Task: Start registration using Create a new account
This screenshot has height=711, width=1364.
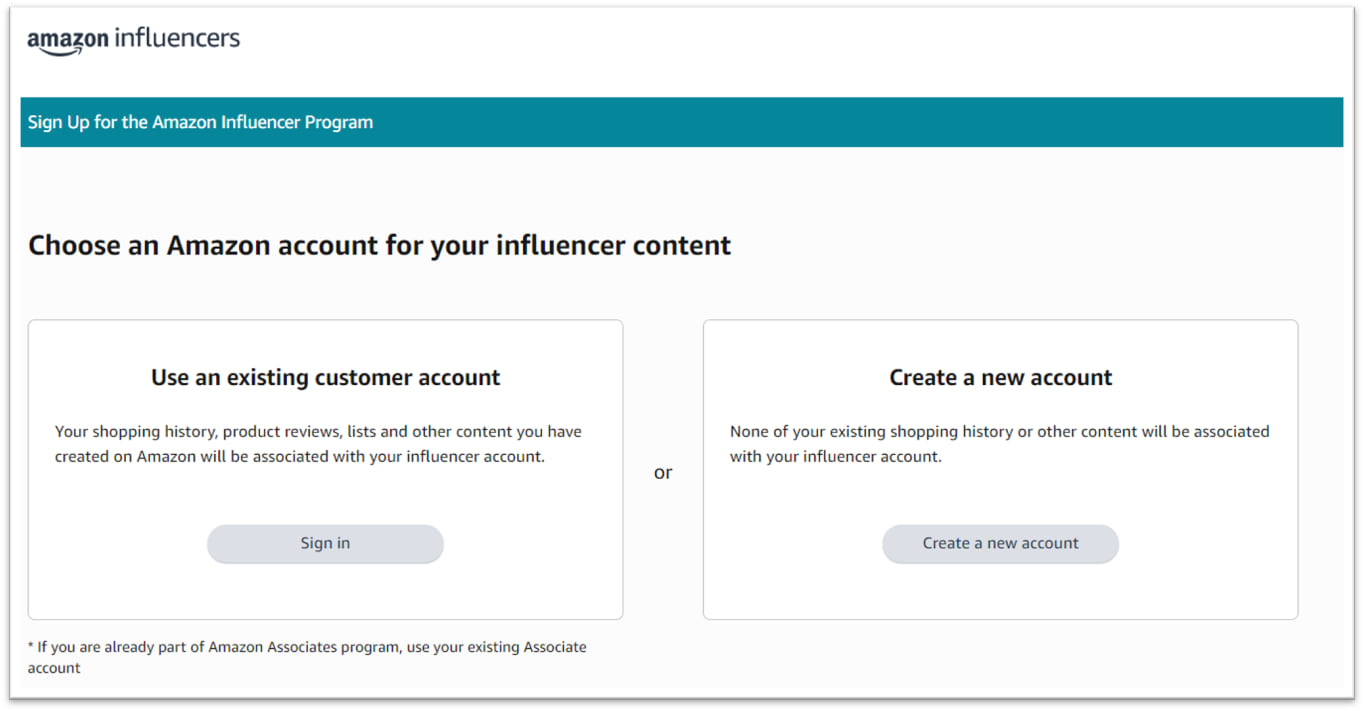Action: (x=999, y=543)
